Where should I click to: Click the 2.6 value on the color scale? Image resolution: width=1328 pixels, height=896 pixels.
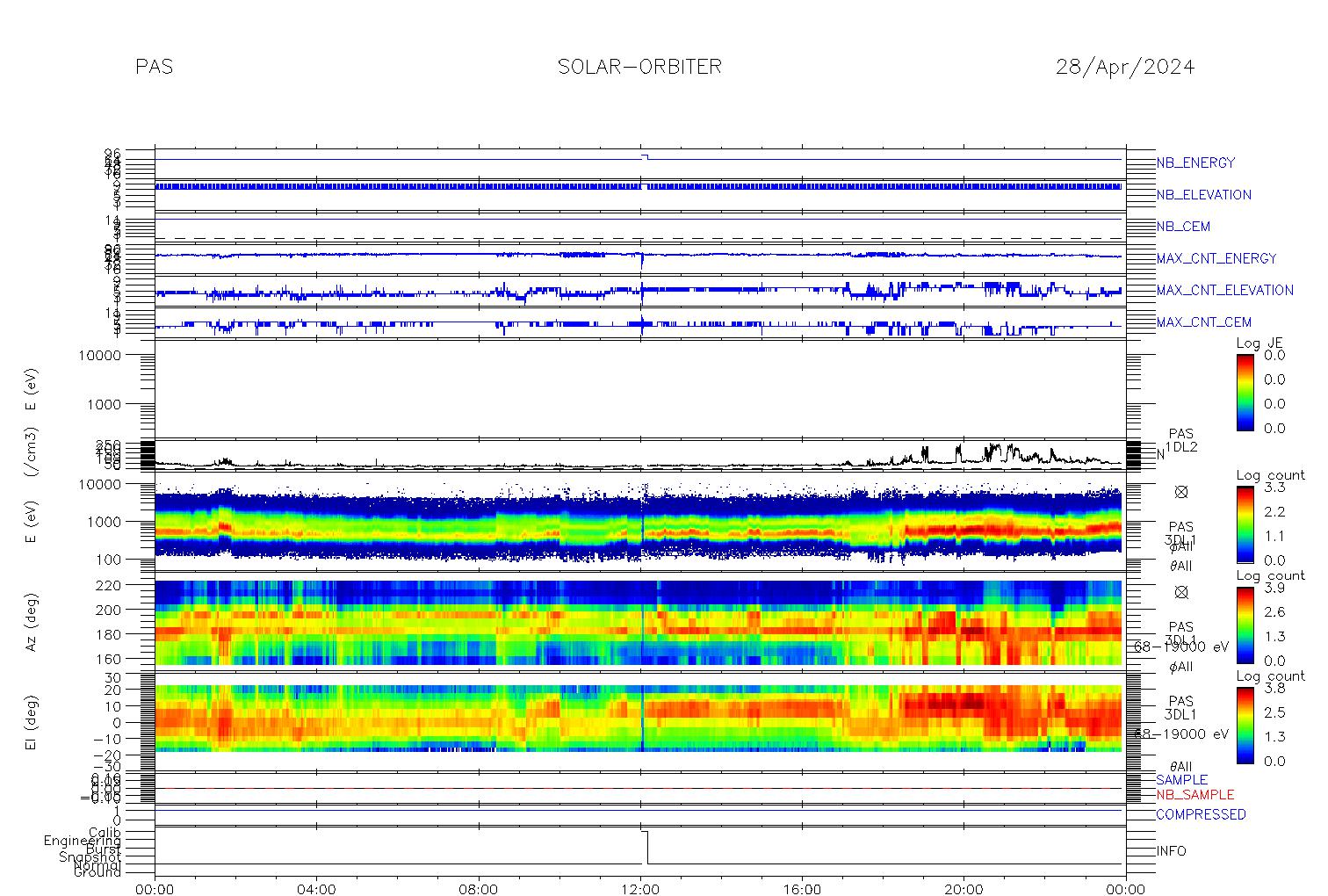pos(1274,611)
